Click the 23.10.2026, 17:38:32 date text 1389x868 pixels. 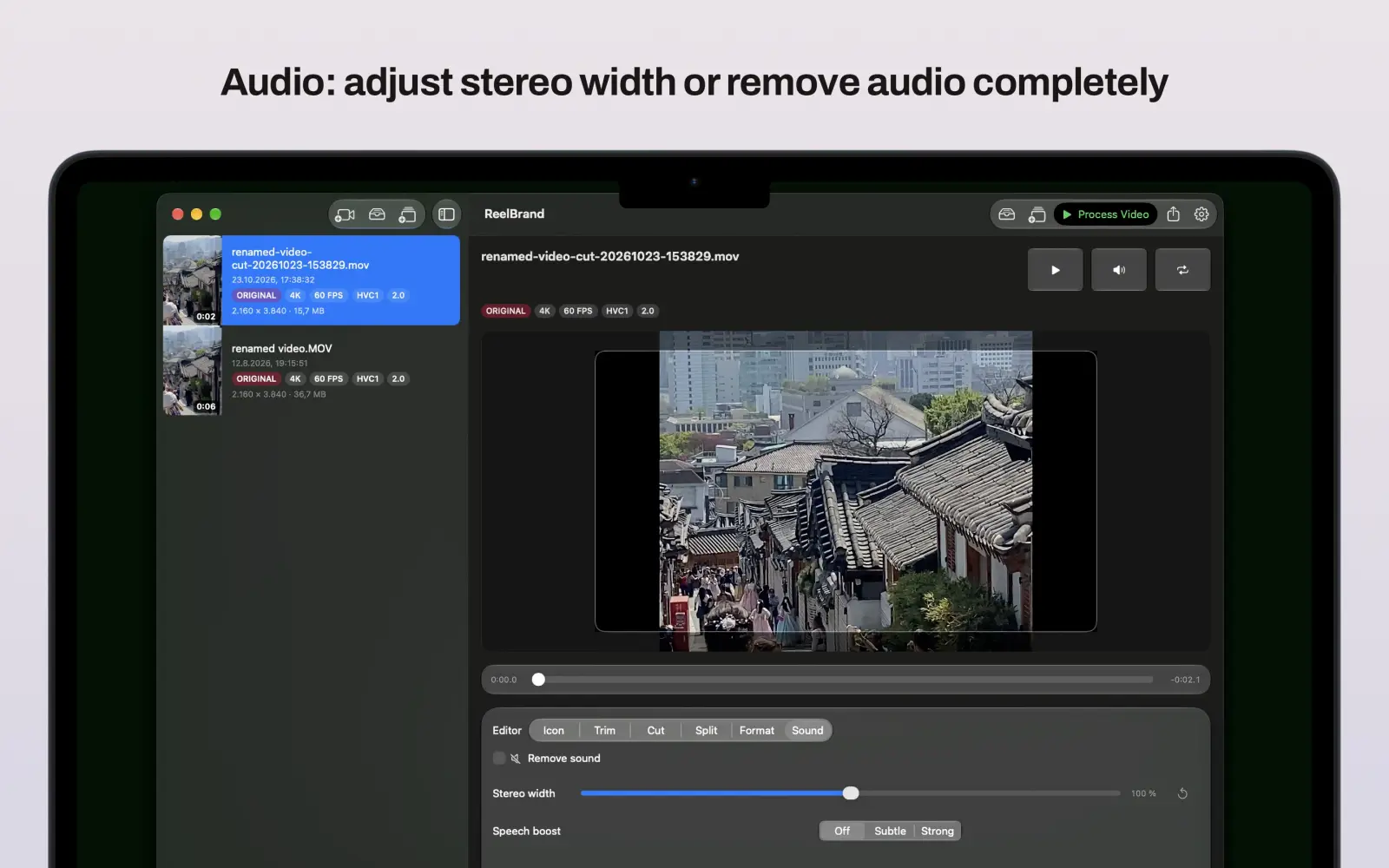(x=273, y=279)
